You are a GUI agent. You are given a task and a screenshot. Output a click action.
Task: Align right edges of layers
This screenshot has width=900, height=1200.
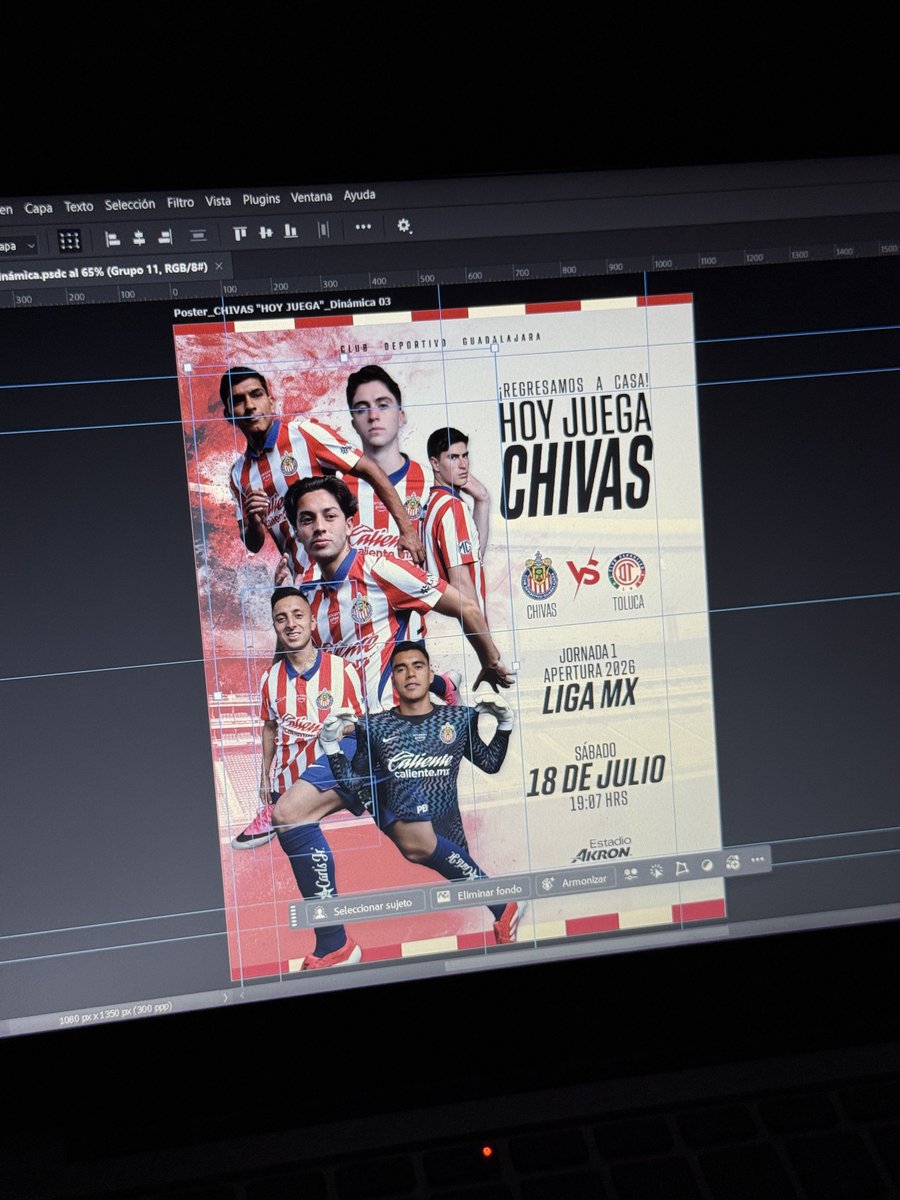[x=165, y=236]
